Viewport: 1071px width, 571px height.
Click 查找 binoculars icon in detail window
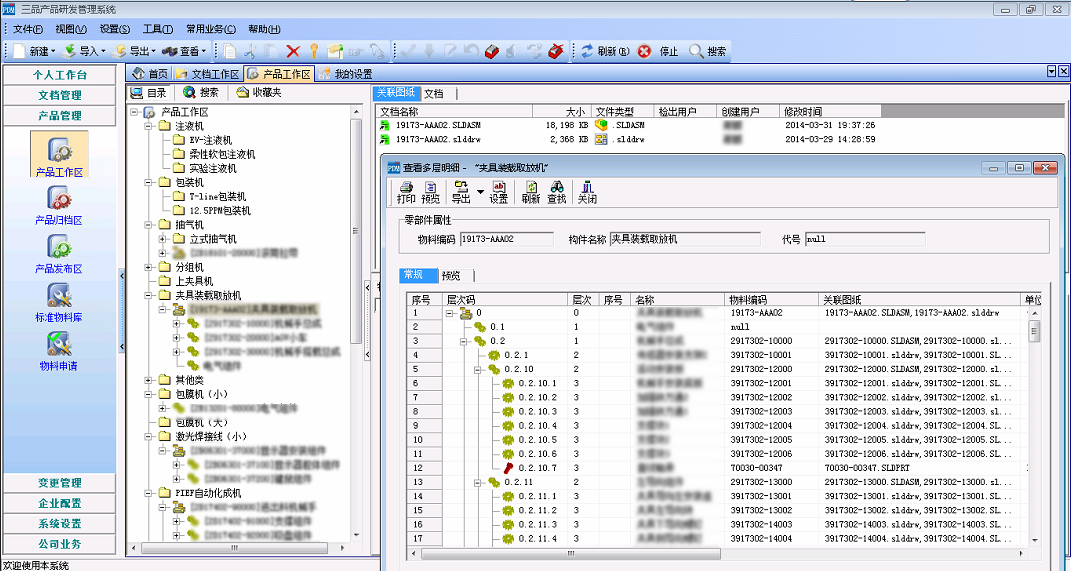coord(557,192)
